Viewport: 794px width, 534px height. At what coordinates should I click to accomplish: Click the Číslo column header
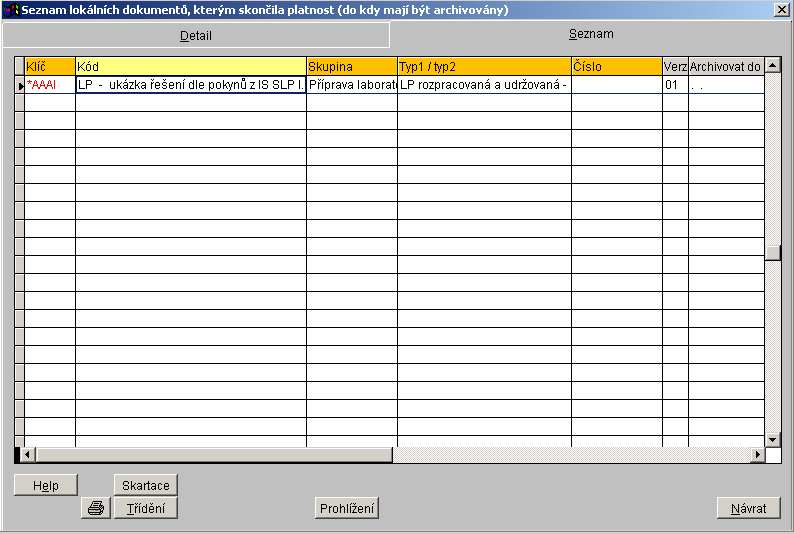[616, 67]
